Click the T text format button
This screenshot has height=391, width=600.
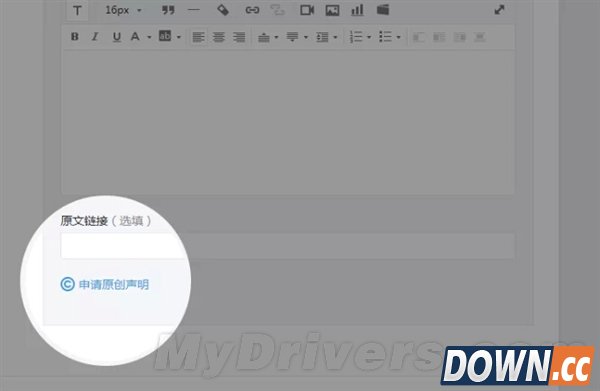(x=77, y=10)
